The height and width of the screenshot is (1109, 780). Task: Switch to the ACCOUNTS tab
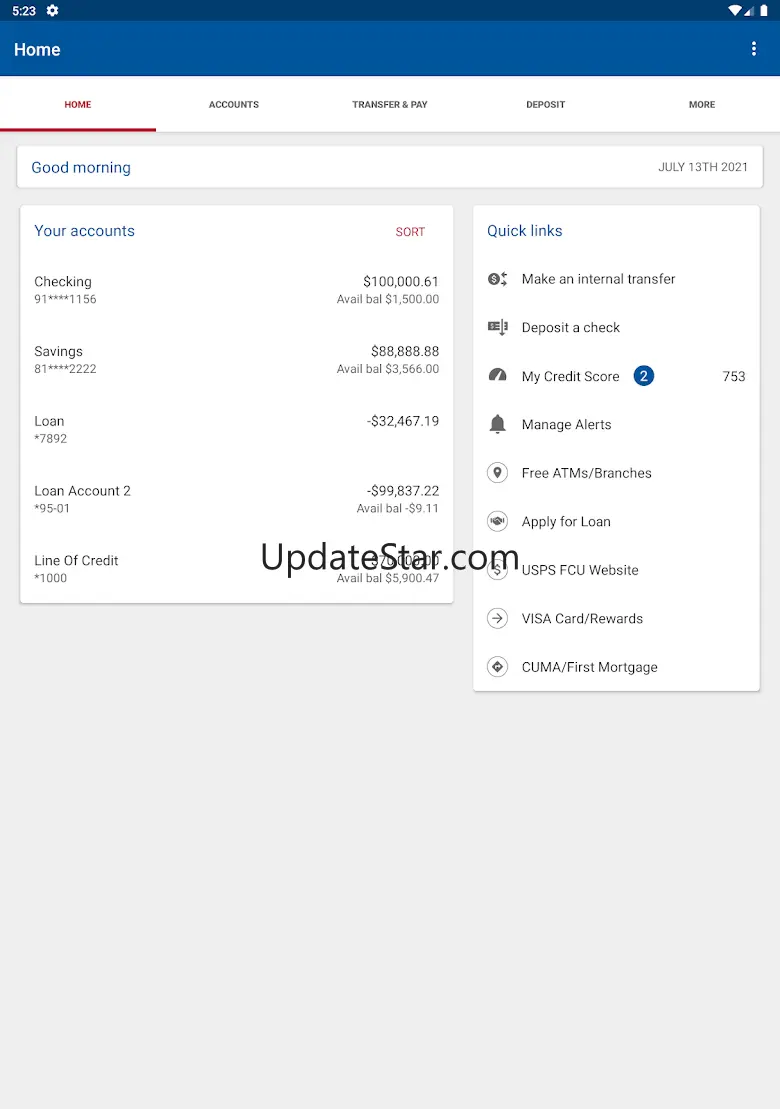point(234,104)
